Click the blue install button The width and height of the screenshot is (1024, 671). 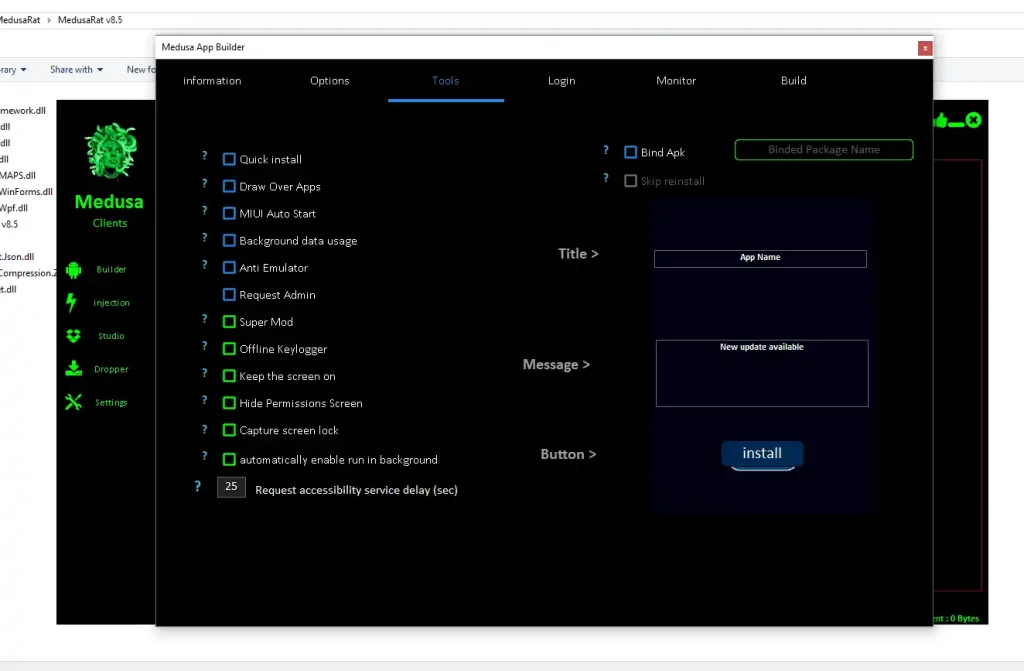762,454
